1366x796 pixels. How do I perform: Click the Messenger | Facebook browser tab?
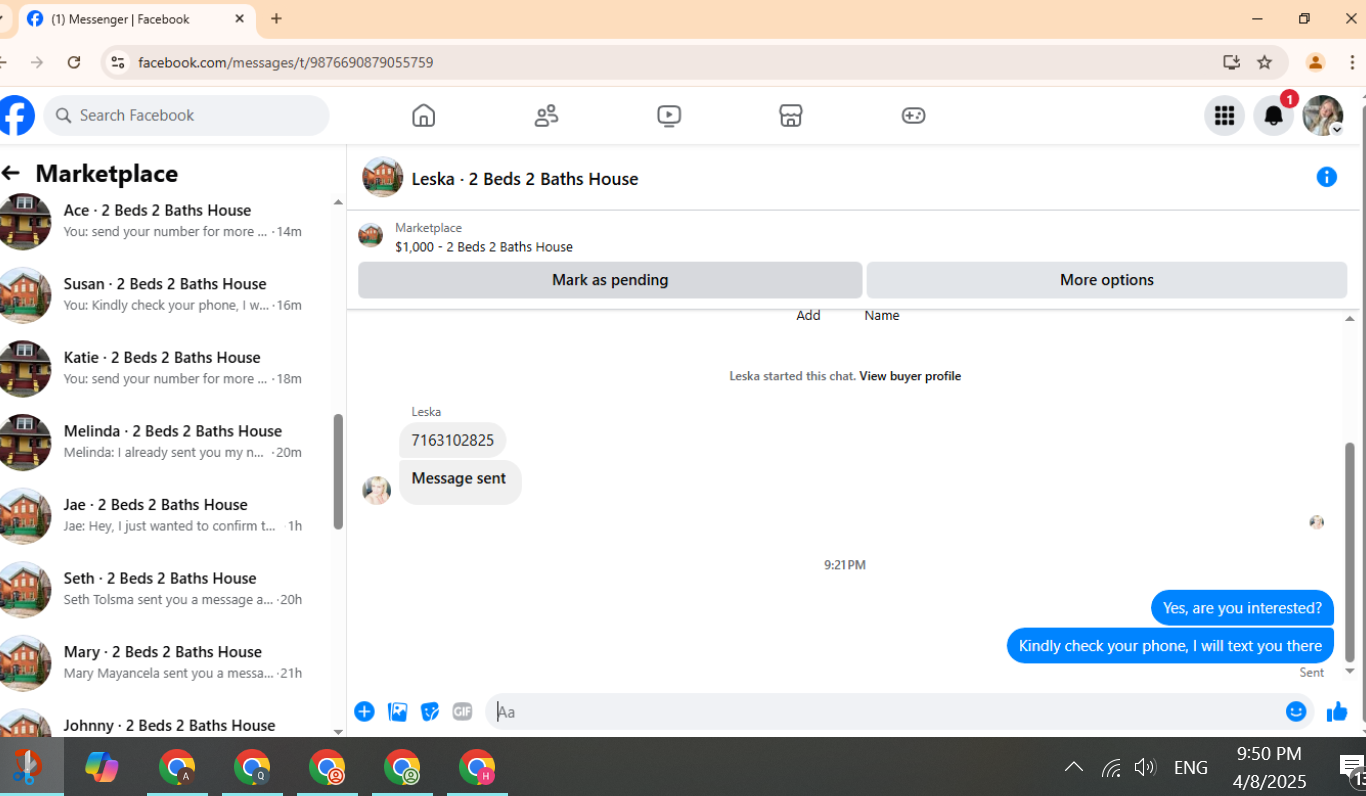[138, 19]
